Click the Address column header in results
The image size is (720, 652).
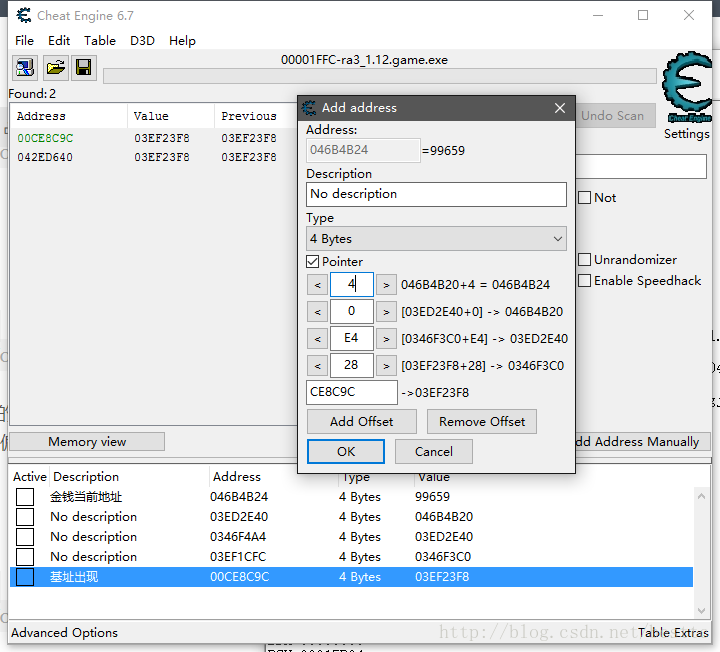(x=41, y=116)
